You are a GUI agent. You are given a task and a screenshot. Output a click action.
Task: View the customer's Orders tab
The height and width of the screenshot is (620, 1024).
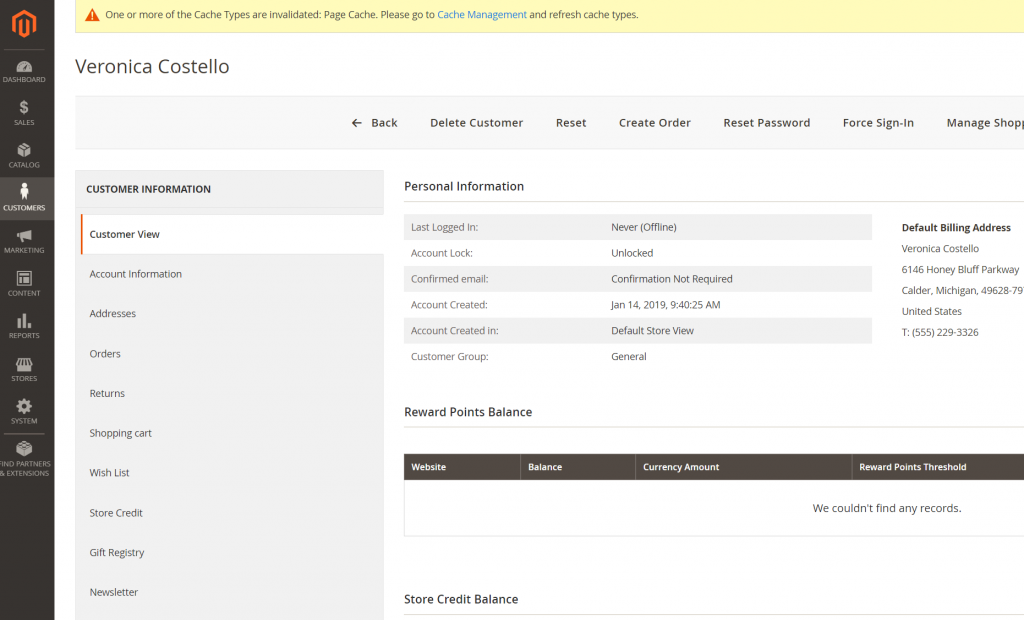(105, 353)
